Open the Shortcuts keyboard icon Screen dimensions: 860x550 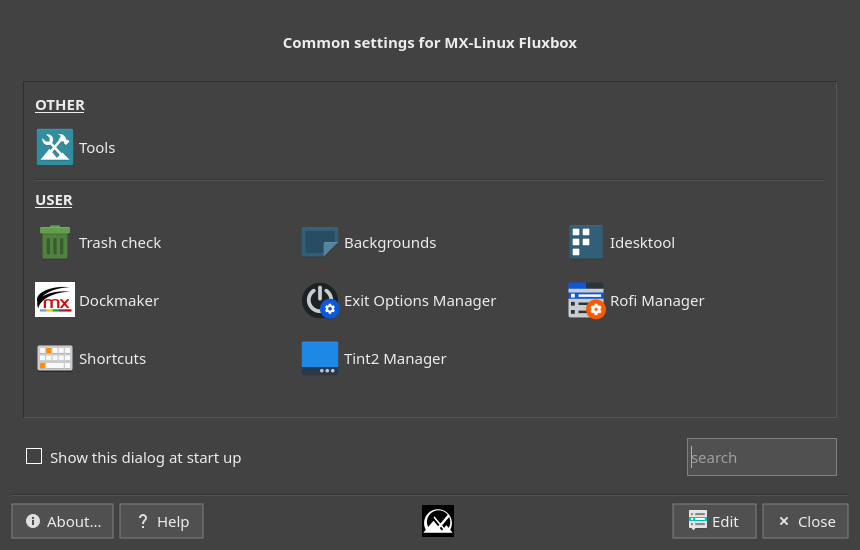(55, 358)
